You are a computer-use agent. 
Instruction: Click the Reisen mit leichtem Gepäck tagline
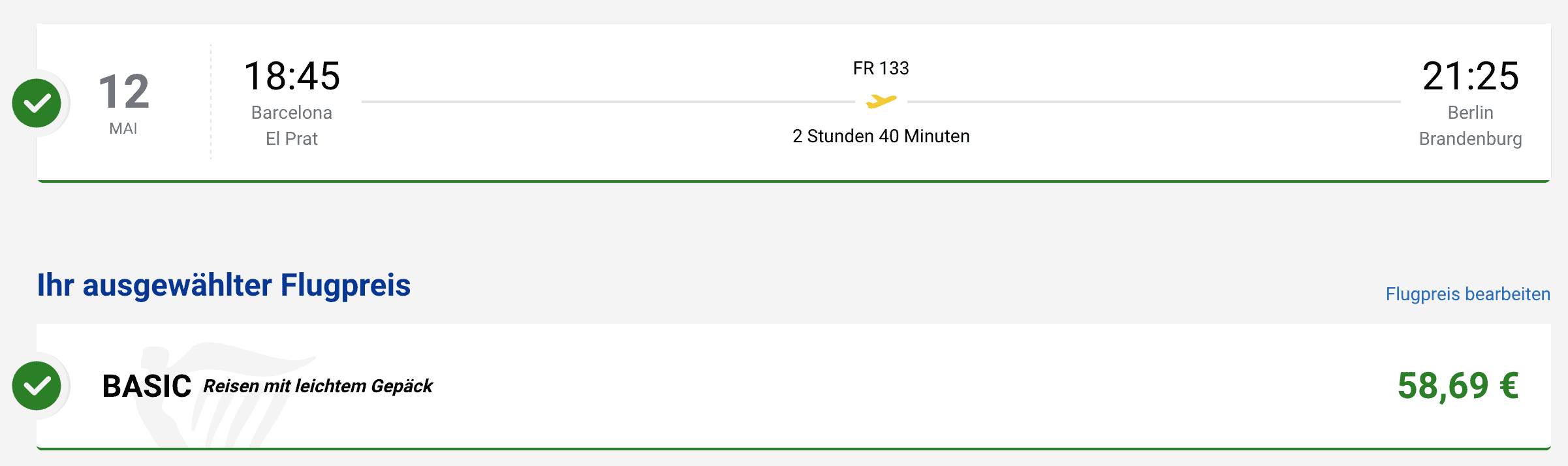[318, 386]
